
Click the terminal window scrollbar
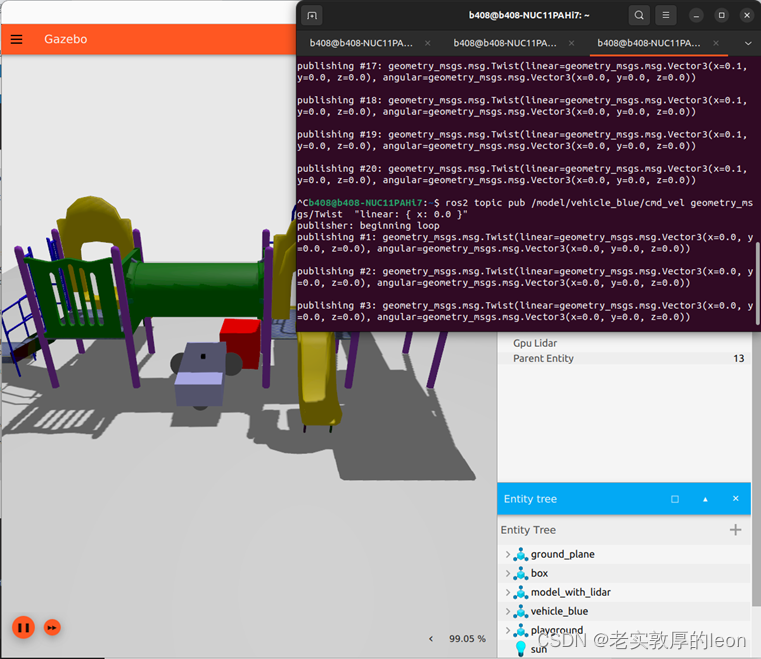[x=758, y=284]
